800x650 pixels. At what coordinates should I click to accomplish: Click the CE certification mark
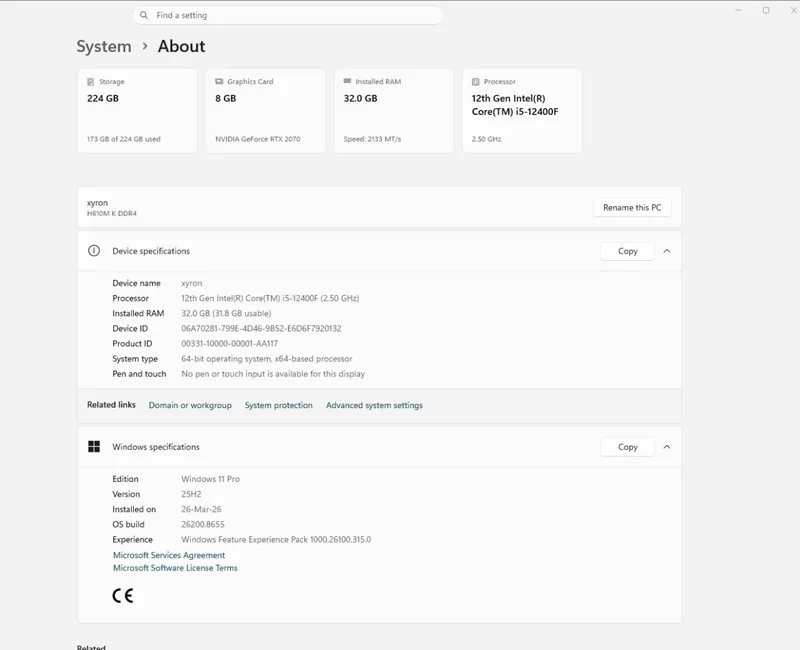tap(122, 595)
